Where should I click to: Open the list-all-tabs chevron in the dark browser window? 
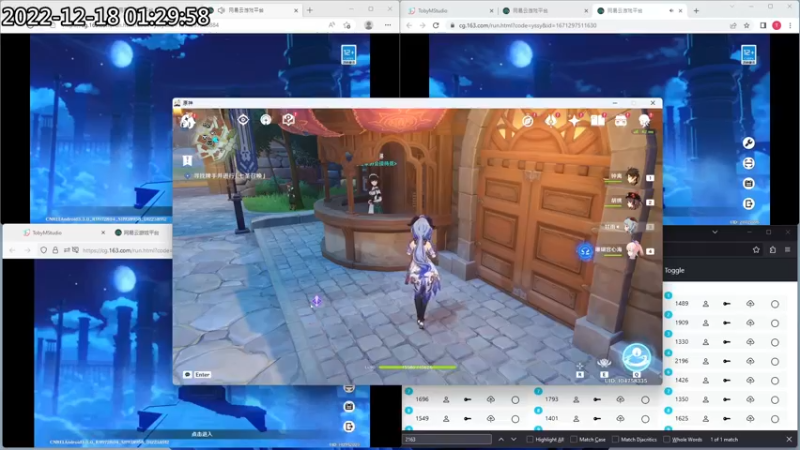pyautogui.click(x=715, y=232)
